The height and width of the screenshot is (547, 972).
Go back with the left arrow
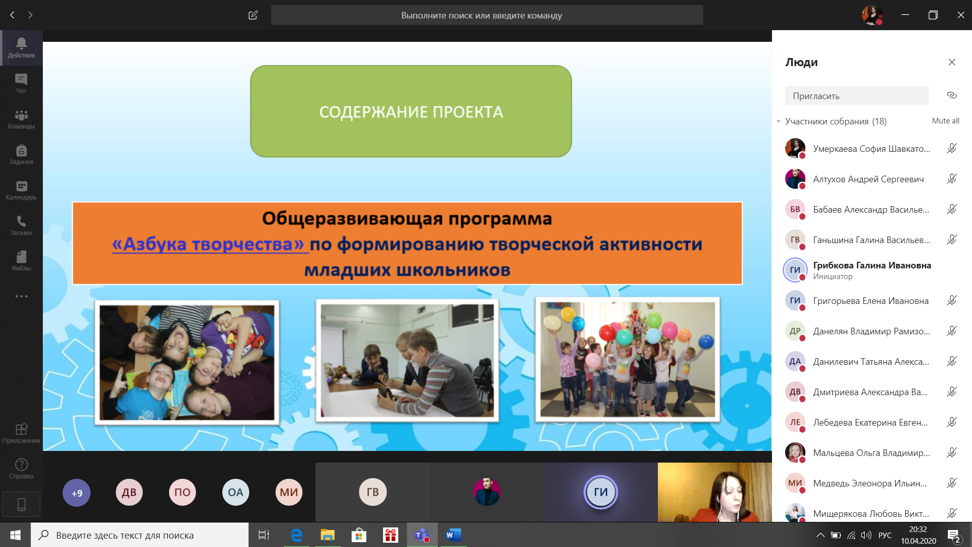pos(12,15)
